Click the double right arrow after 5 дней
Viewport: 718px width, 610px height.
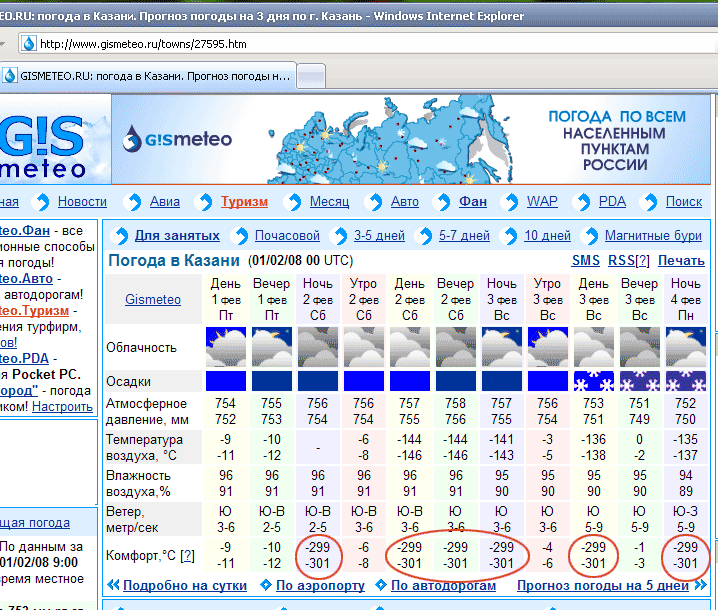click(x=700, y=585)
